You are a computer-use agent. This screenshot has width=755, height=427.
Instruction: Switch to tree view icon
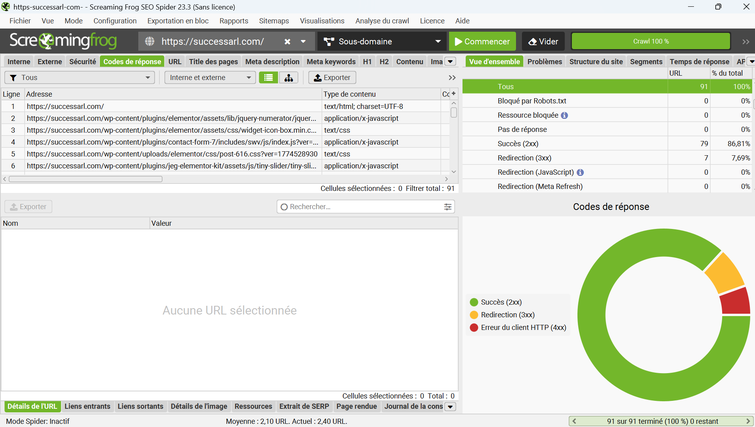289,77
